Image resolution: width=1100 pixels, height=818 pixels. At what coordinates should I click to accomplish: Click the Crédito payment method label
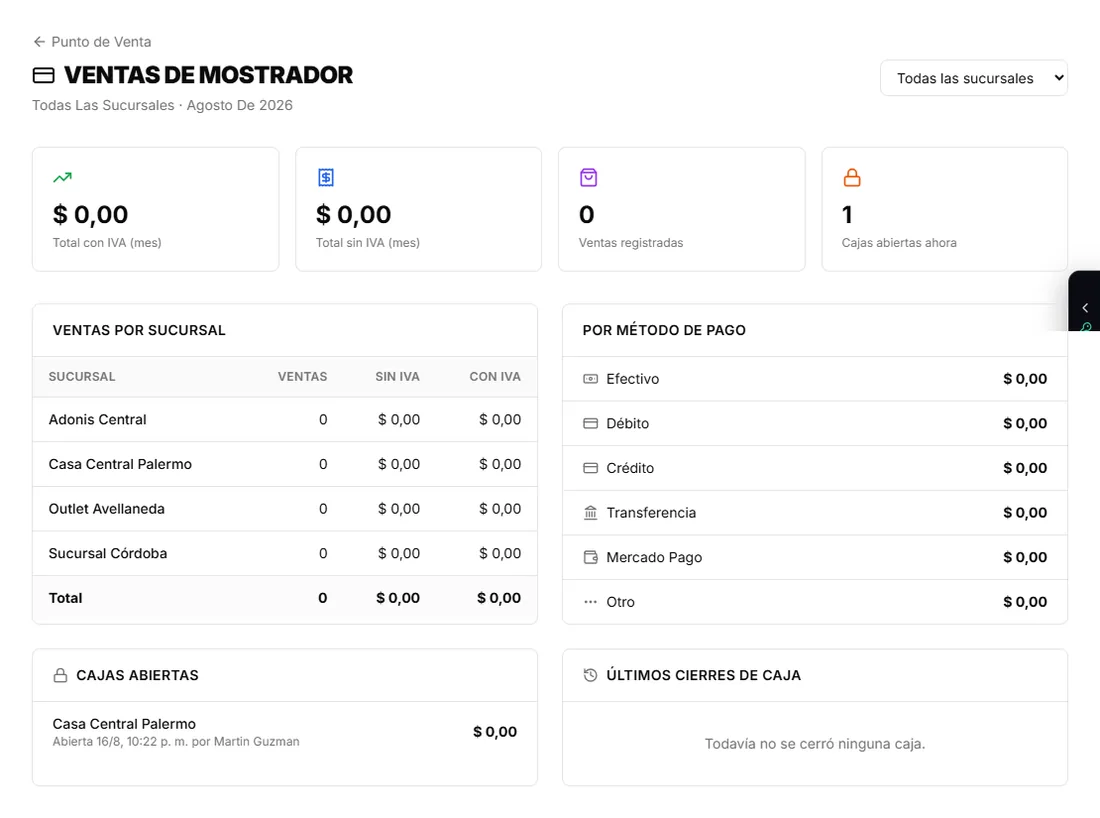(x=630, y=468)
